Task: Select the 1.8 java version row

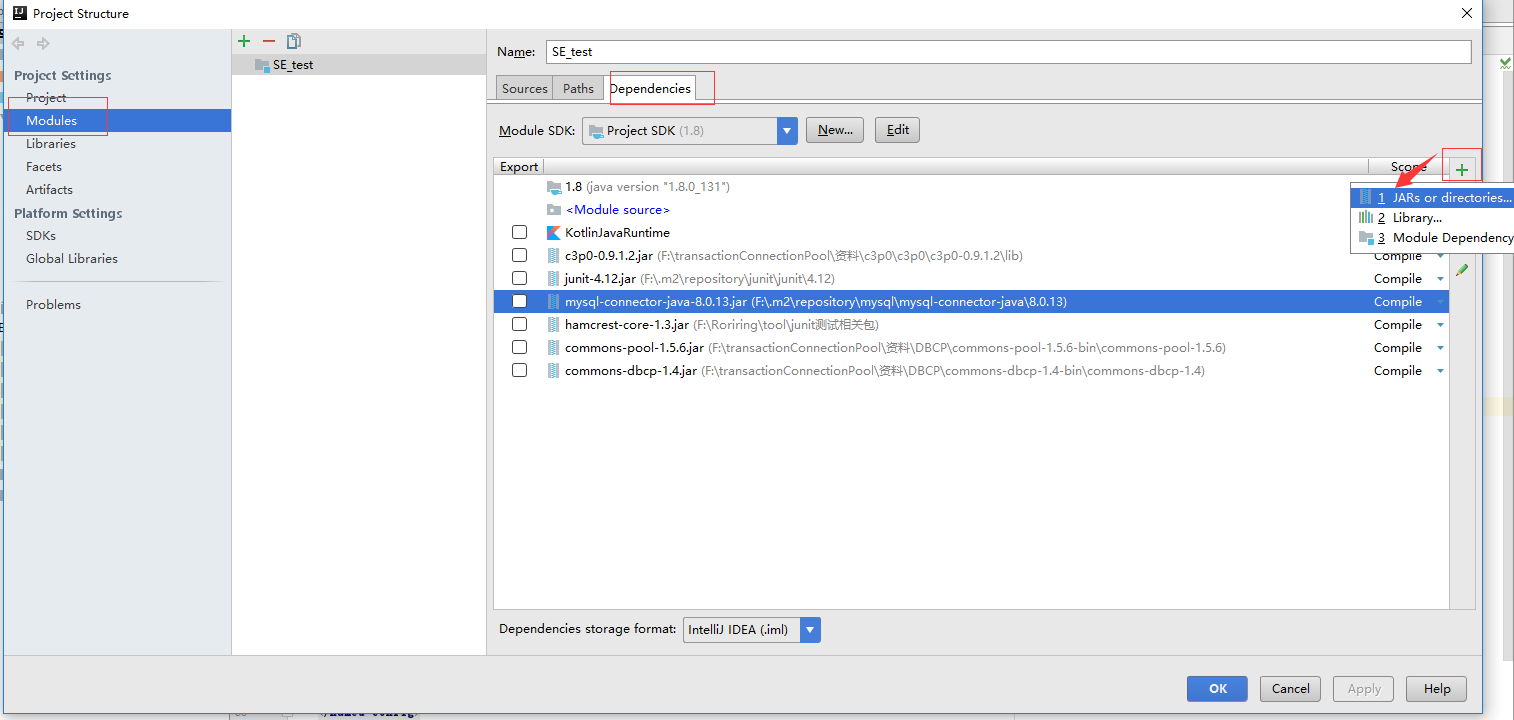Action: pos(971,187)
